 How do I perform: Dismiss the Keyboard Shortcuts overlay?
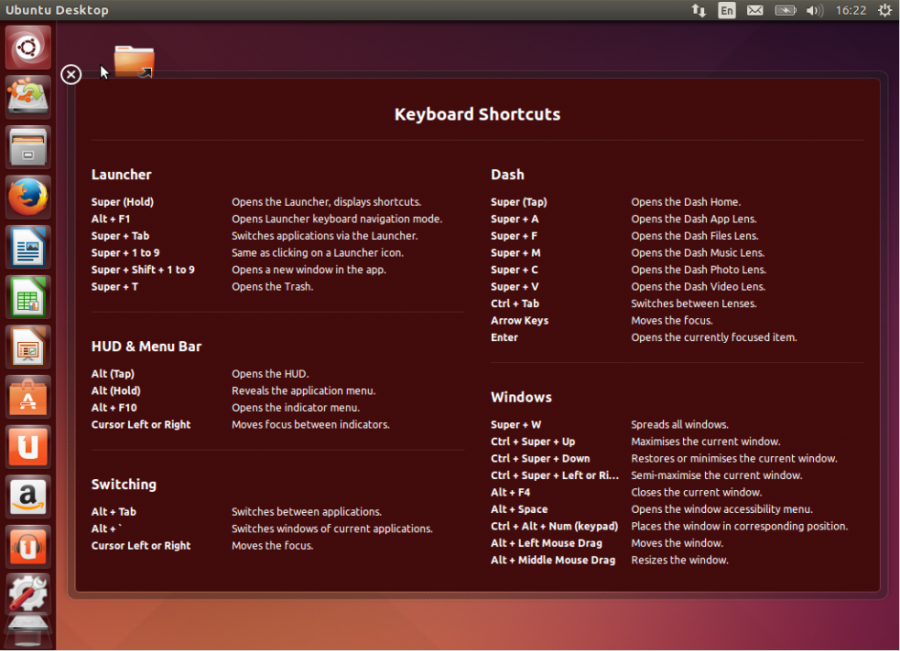click(70, 74)
